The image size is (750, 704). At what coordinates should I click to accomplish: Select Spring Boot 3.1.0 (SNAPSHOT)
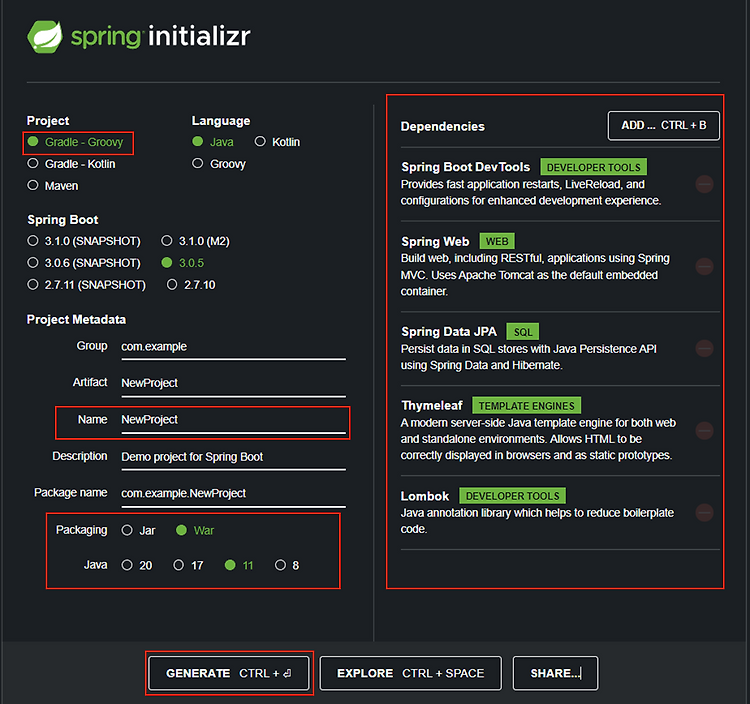click(84, 241)
